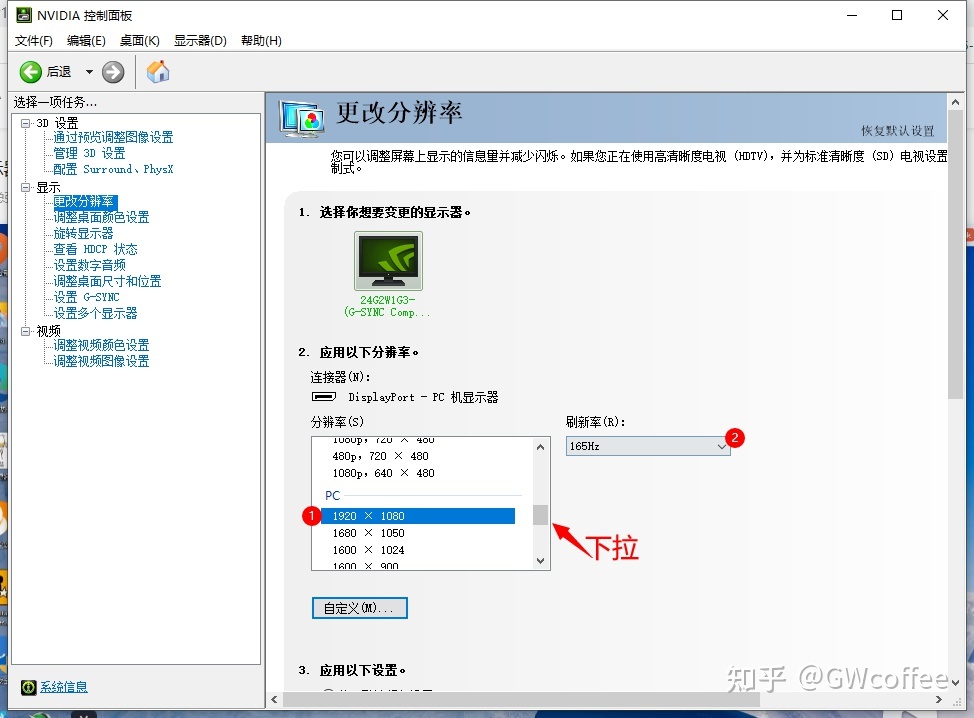
Task: Collapse the 显示 tree node
Action: pos(25,187)
